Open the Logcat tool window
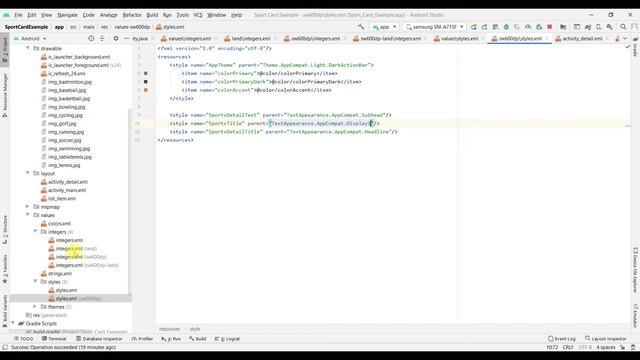 (227, 339)
